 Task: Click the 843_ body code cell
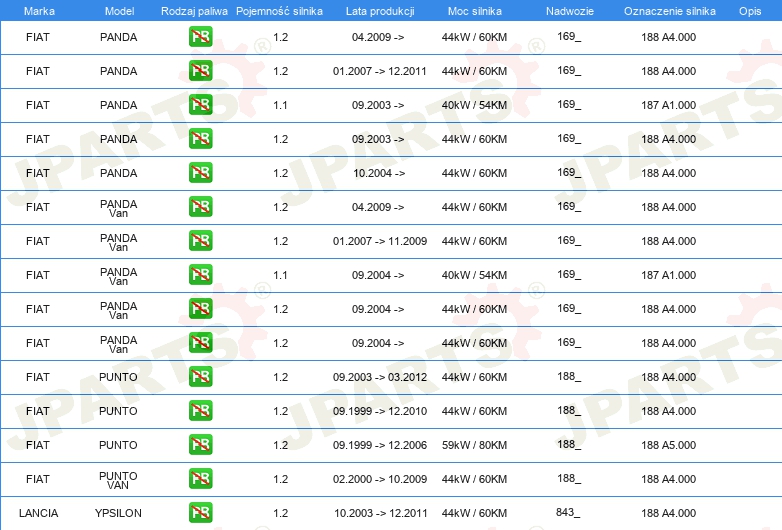568,512
